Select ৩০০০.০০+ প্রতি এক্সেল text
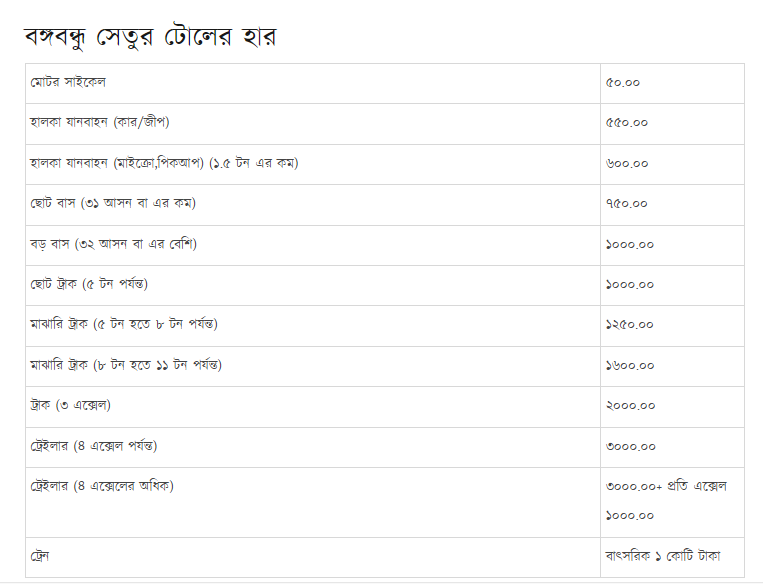 pos(666,486)
